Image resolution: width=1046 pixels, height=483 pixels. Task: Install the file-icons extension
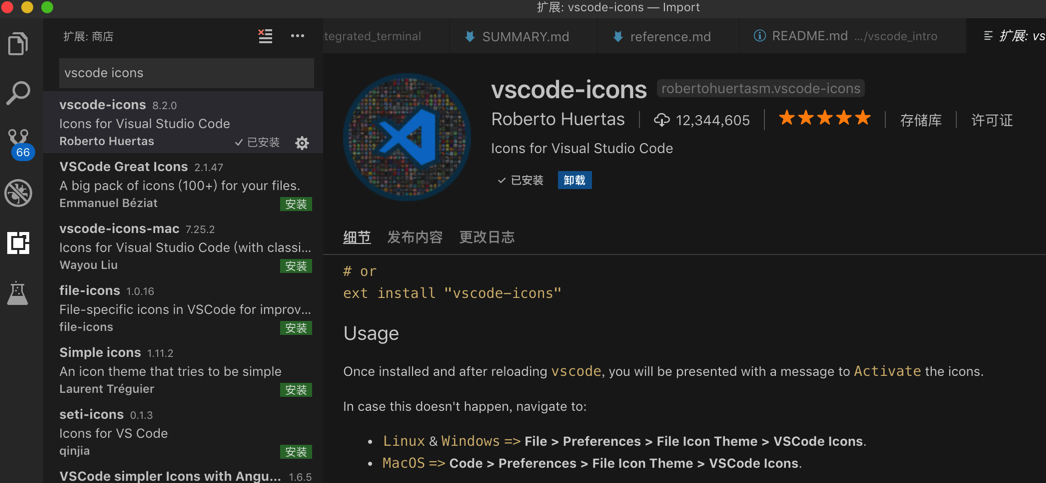click(x=296, y=328)
